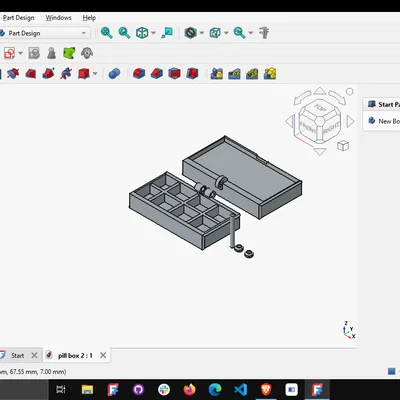Expand the red Part icon dropdown arrow
The width and height of the screenshot is (400, 400).
pos(21,53)
